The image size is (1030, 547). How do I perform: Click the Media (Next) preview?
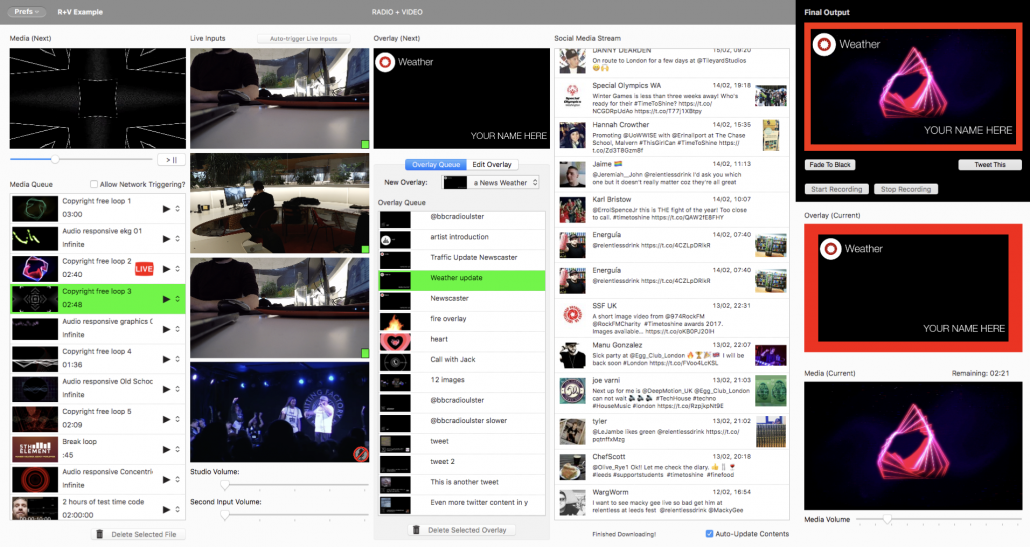point(98,98)
